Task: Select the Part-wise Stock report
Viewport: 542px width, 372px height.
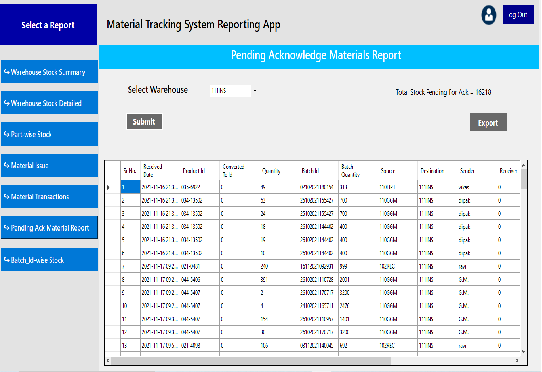Action: [49, 134]
